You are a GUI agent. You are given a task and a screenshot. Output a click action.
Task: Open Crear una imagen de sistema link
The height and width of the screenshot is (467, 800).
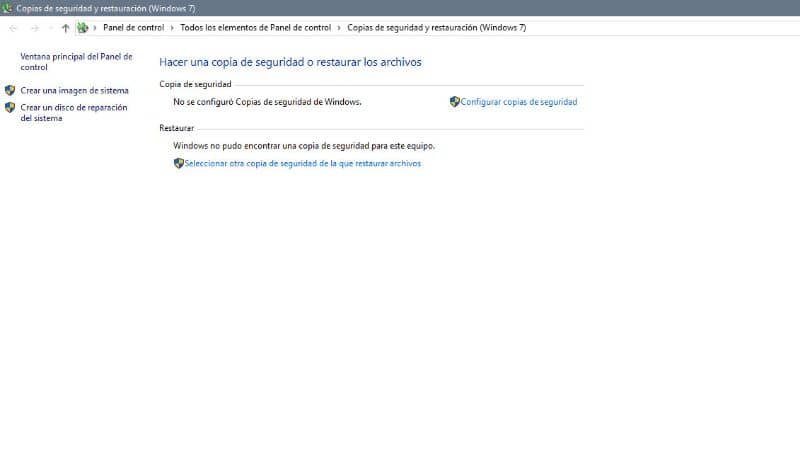74,90
